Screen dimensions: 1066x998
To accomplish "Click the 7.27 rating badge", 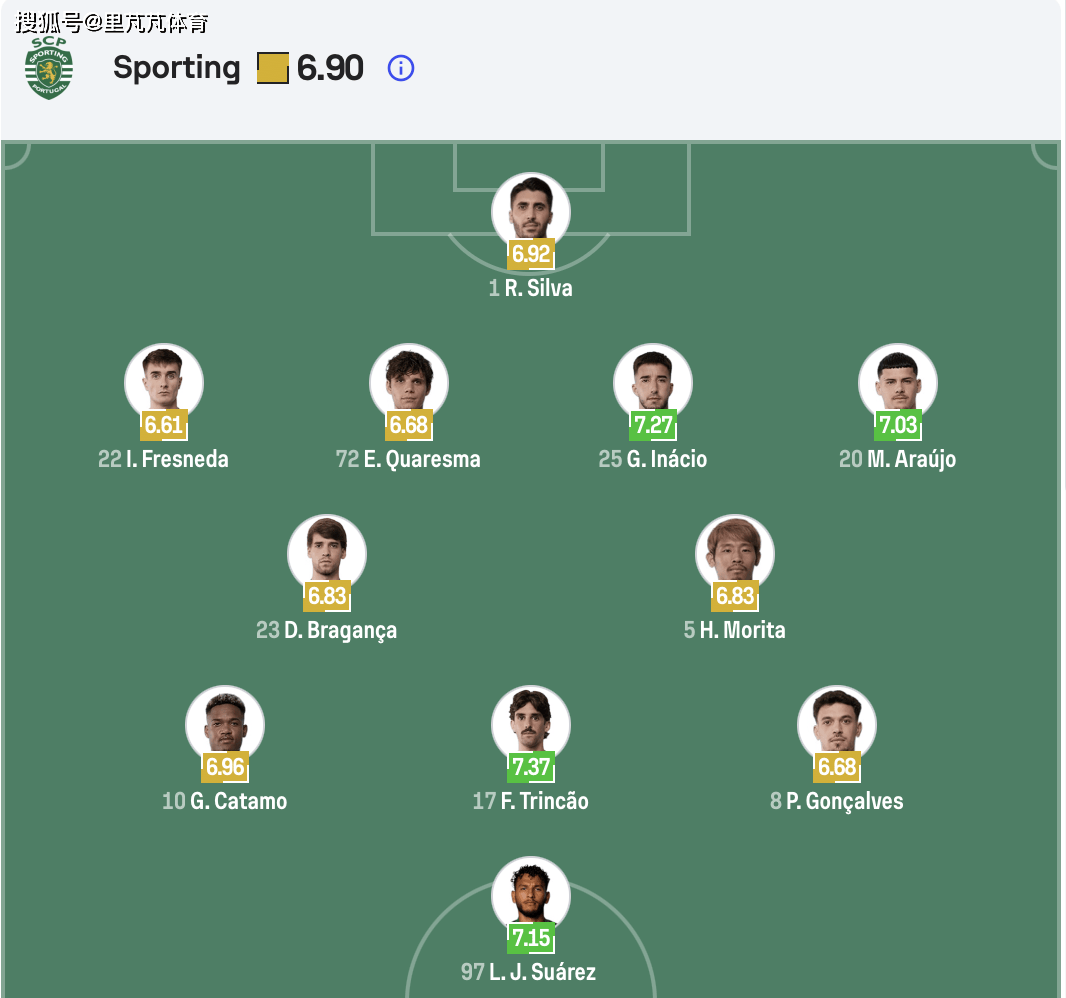I will 653,425.
